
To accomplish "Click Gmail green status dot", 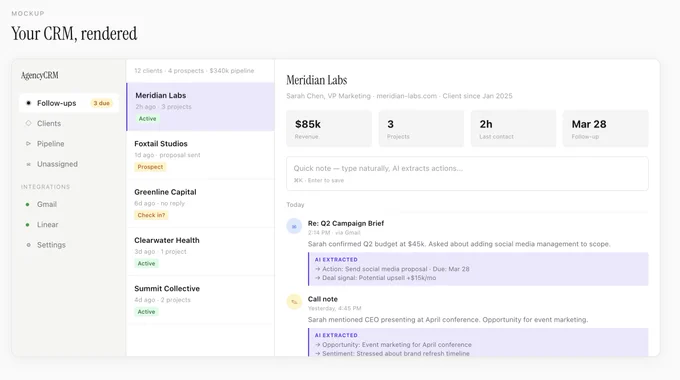I will point(28,204).
